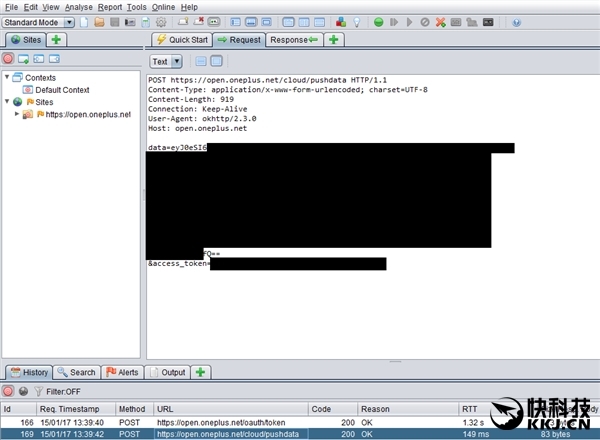Toggle the combined header and body view
Screen dimensions: 600x440
216,62
